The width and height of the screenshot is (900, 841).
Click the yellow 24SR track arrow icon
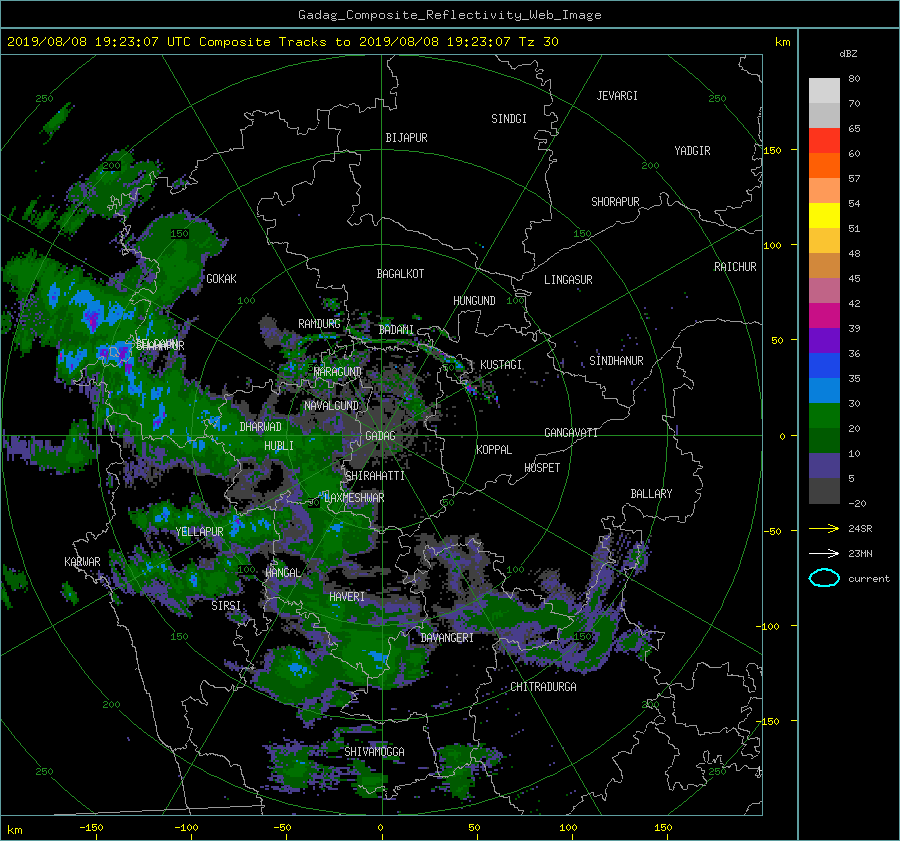pos(824,528)
